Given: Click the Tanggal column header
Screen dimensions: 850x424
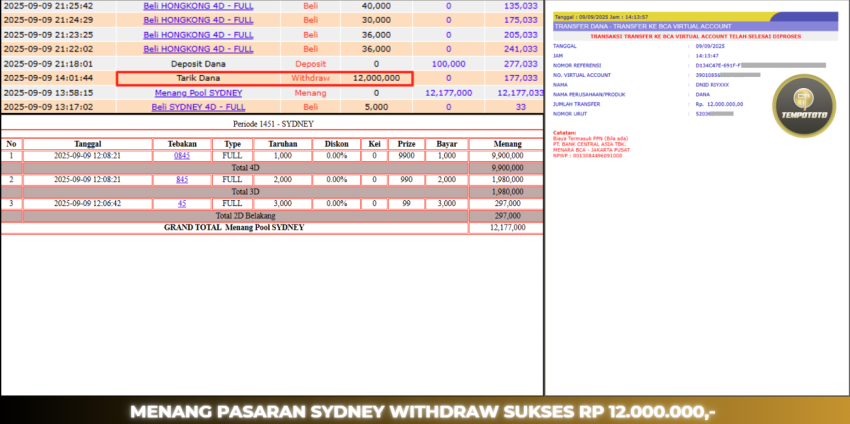Looking at the screenshot, I should coord(88,144).
